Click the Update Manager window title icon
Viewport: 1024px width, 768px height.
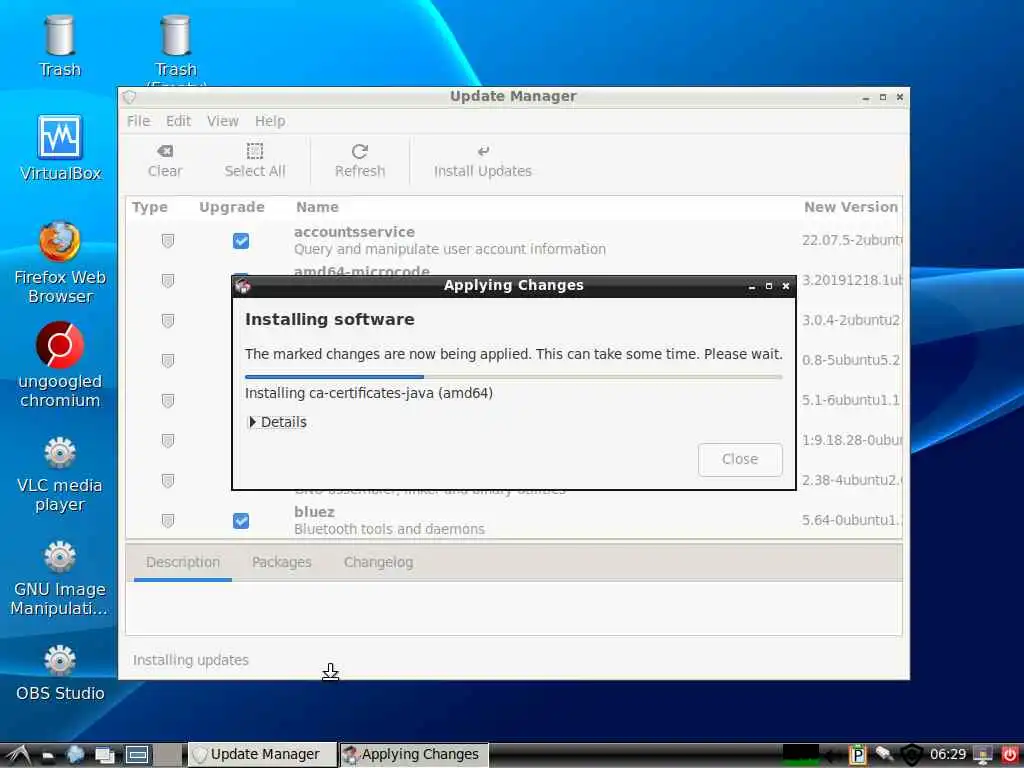click(129, 97)
